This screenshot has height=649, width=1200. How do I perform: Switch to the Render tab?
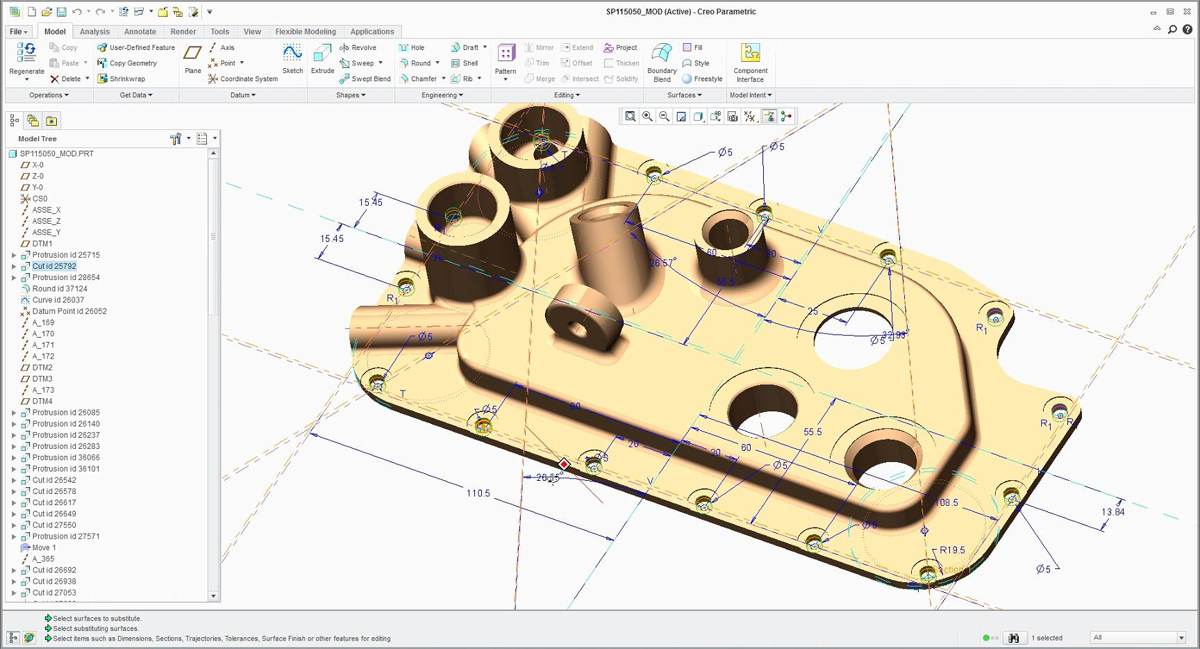[x=183, y=31]
